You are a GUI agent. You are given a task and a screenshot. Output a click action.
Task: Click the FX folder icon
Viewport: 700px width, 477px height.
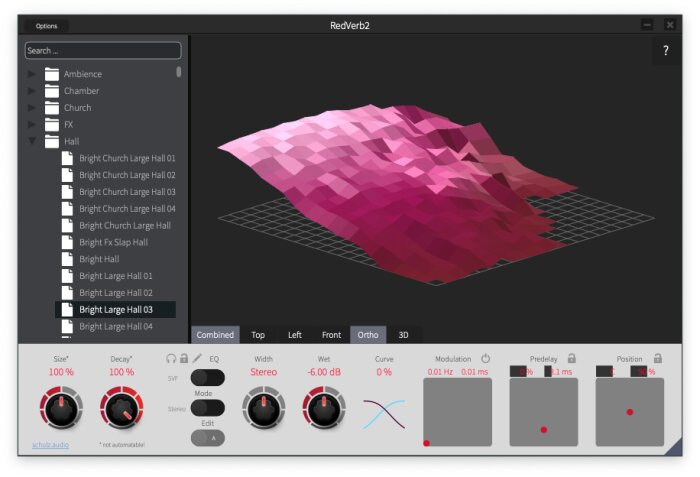pyautogui.click(x=52, y=125)
